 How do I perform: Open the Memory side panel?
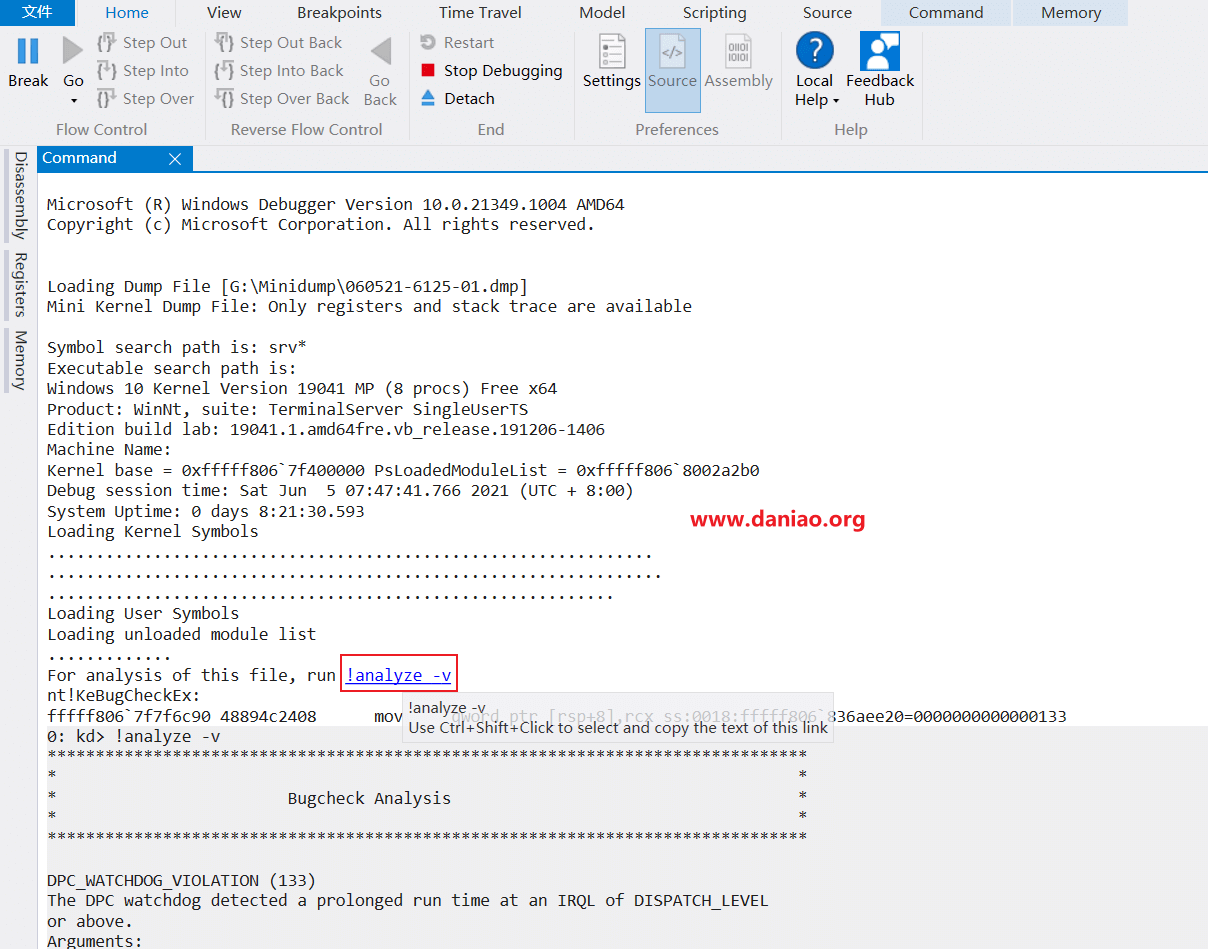coord(20,360)
